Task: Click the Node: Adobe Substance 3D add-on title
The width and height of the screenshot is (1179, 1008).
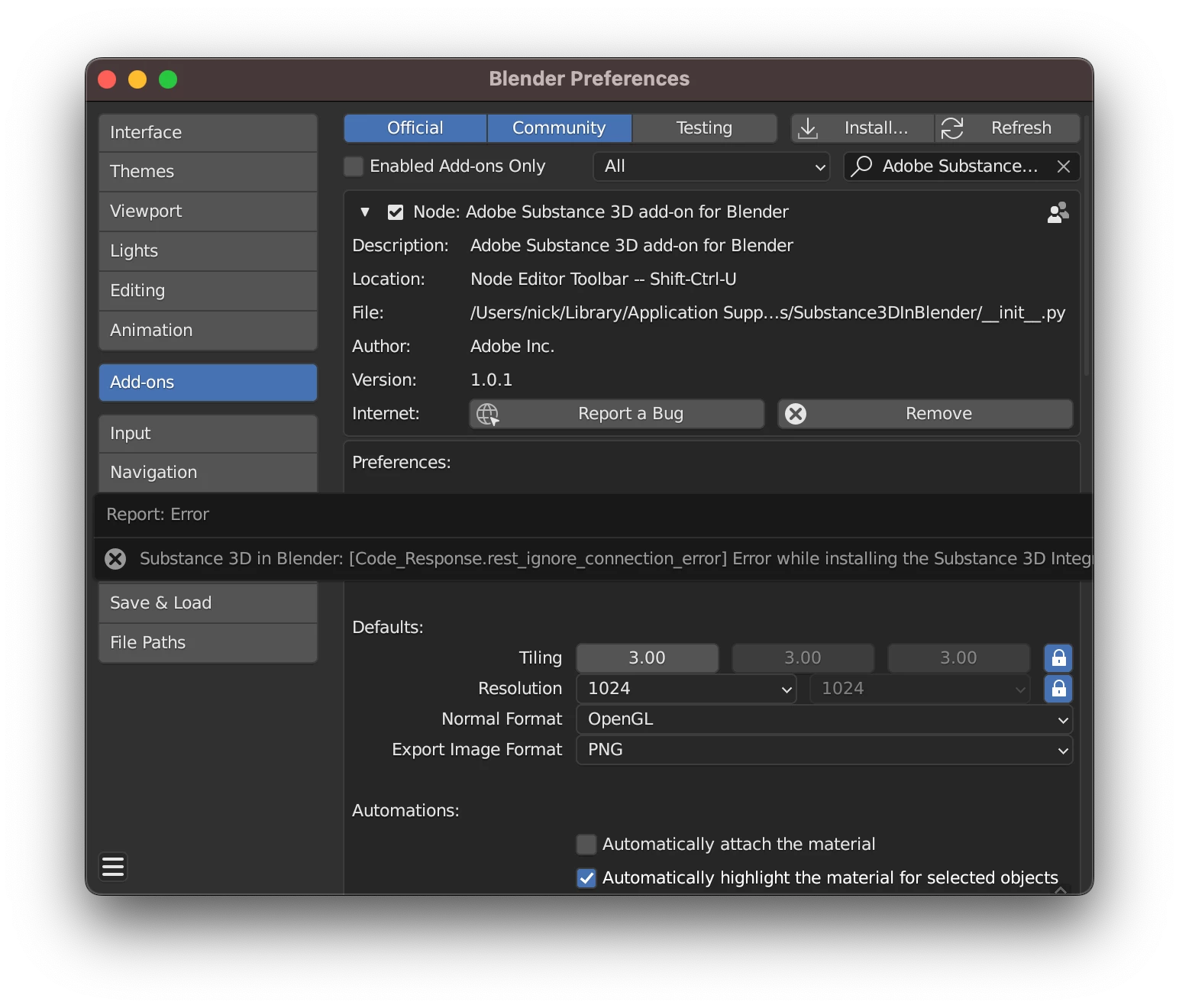Action: 601,212
